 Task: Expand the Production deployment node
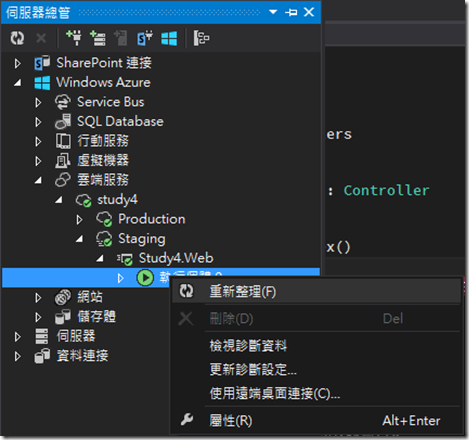[79, 219]
